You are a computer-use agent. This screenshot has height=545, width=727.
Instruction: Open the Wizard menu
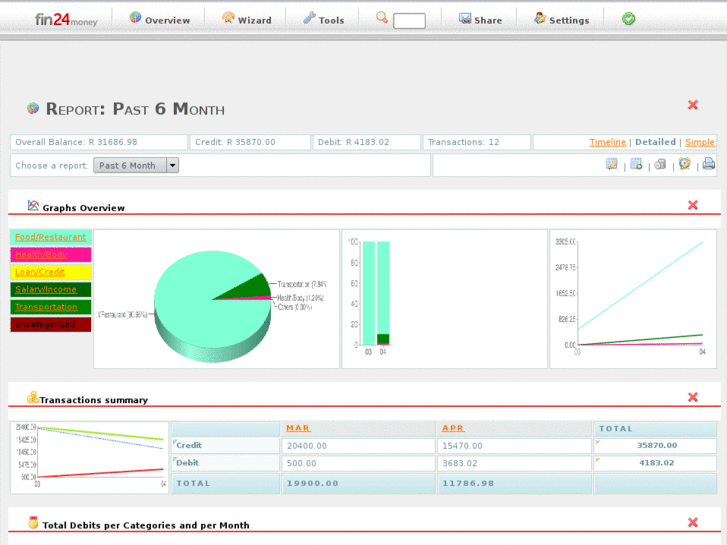[247, 19]
